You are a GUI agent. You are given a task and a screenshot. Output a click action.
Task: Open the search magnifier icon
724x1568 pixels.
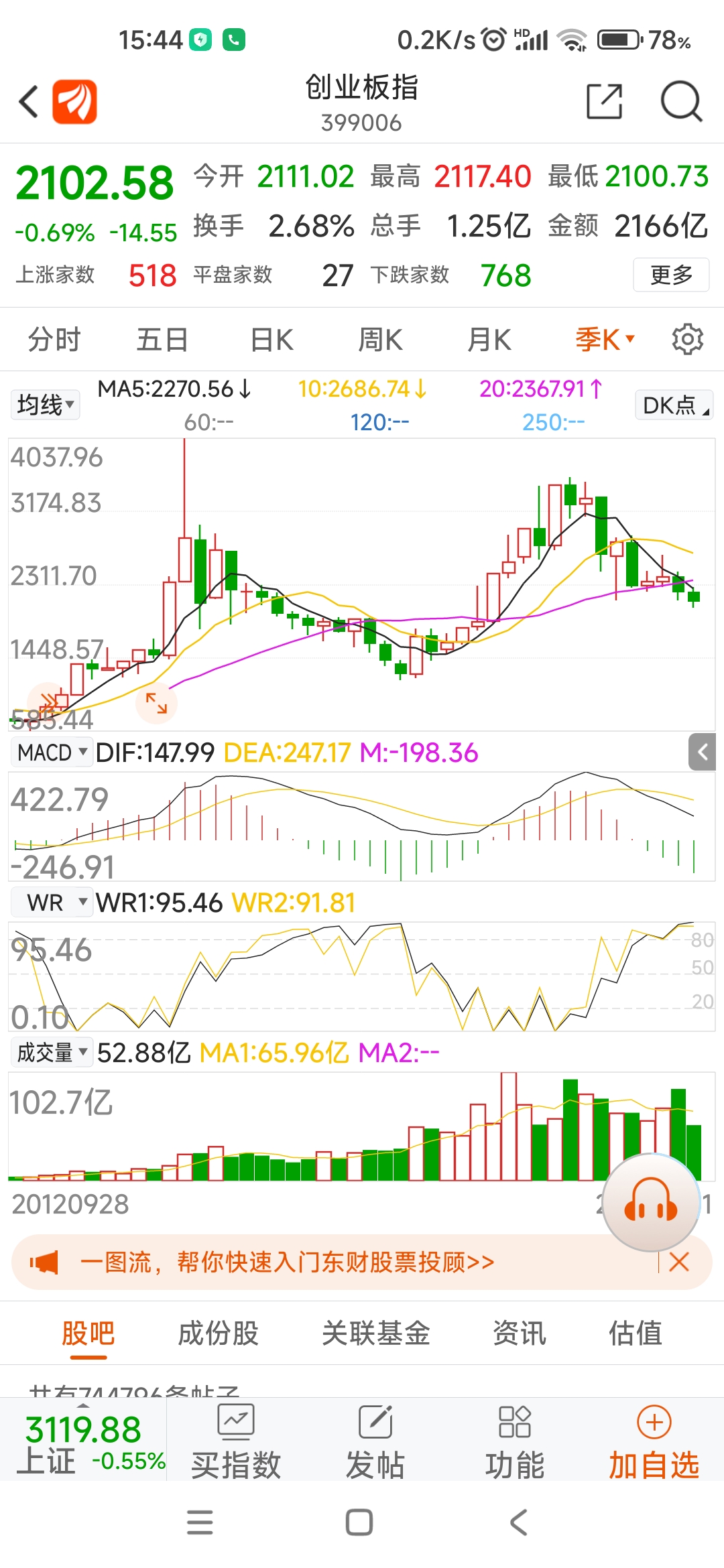[x=681, y=102]
